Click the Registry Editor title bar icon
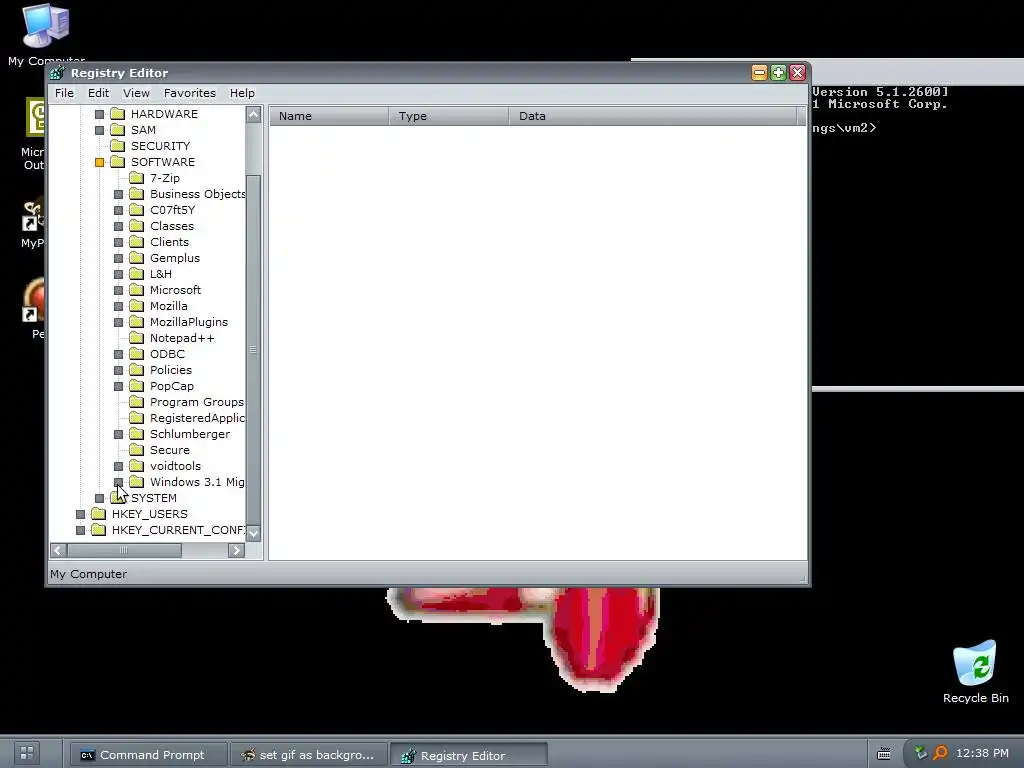1024x768 pixels. (x=58, y=72)
